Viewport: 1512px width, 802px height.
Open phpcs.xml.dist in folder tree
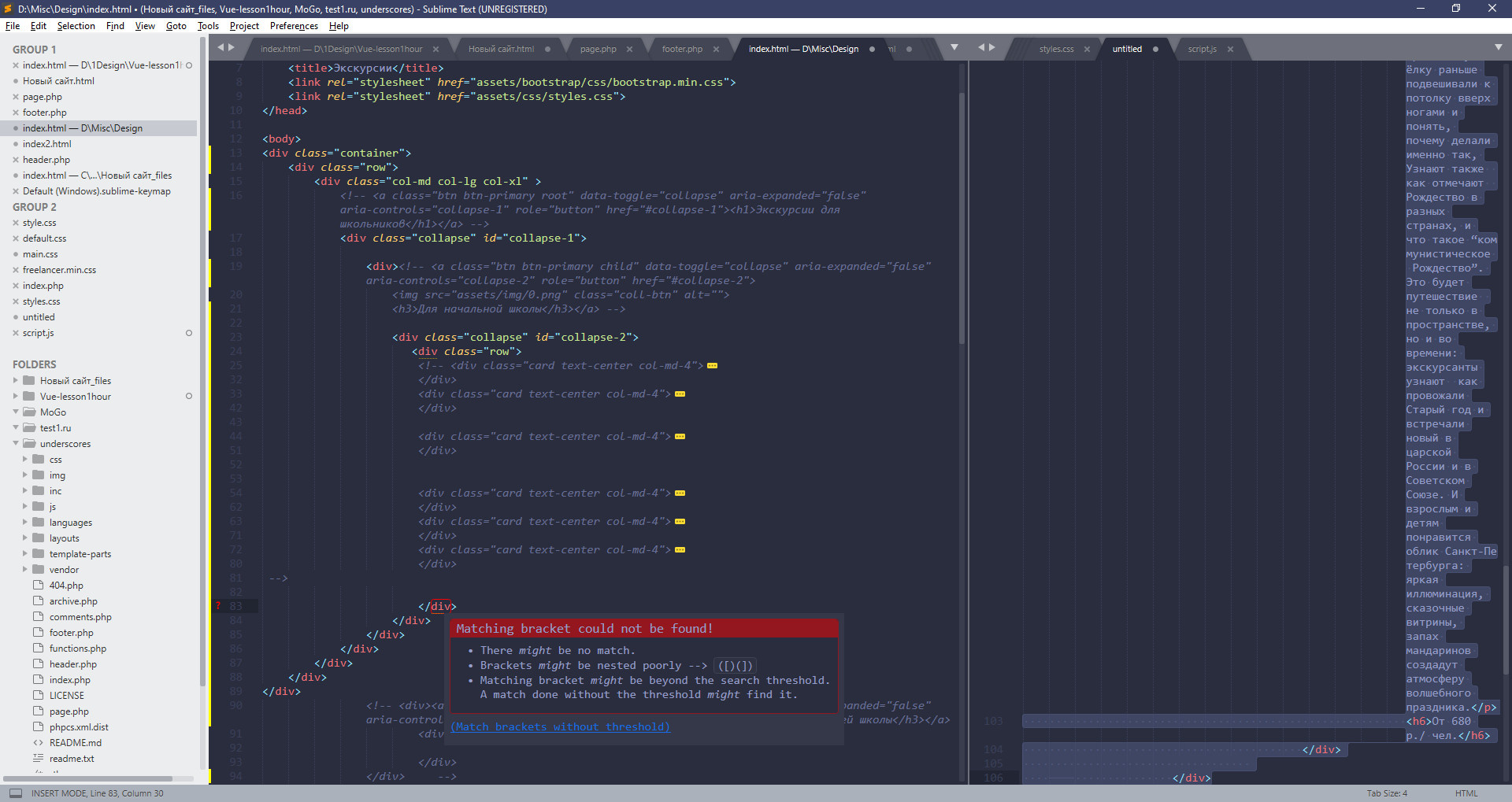[79, 727]
